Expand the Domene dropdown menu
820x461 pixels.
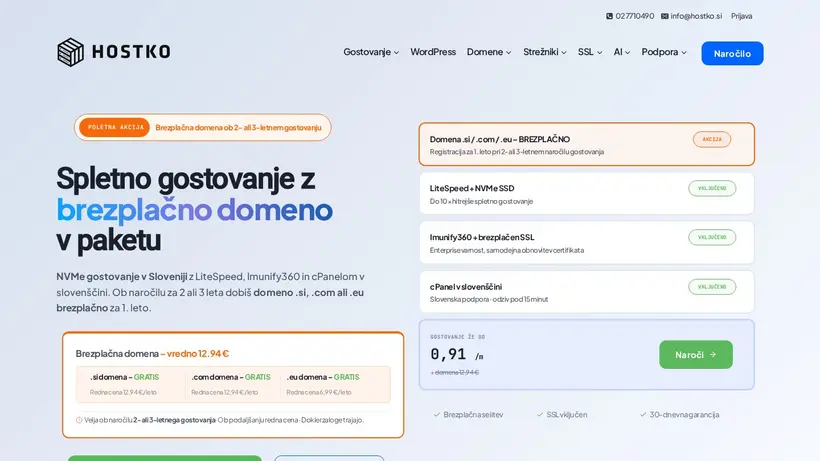click(x=489, y=52)
